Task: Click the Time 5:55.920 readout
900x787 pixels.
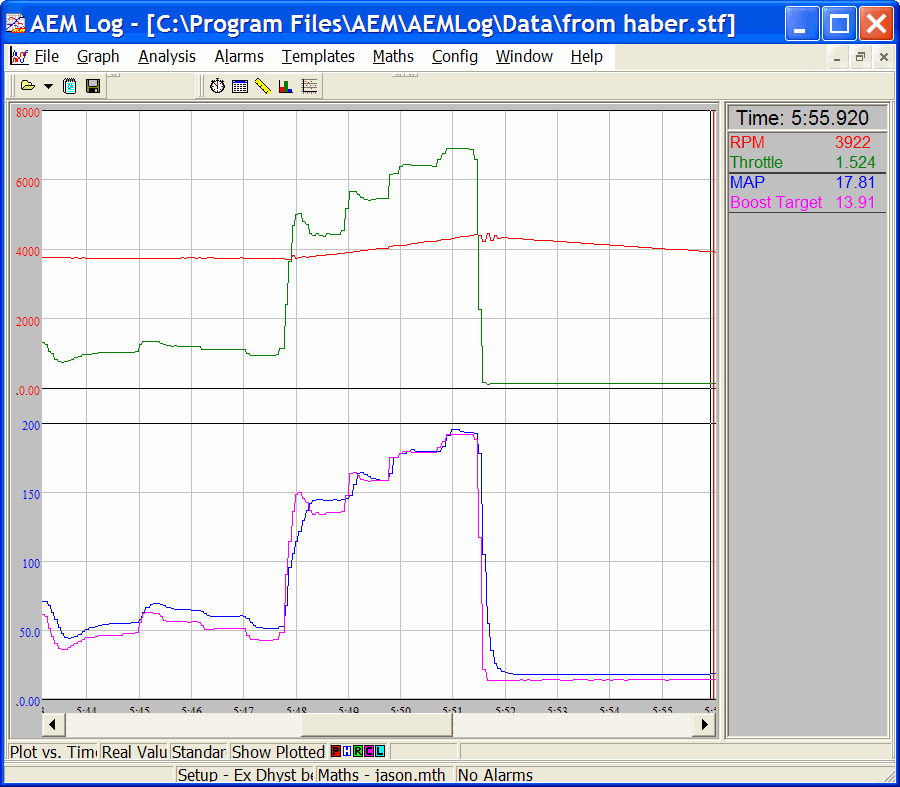Action: 807,118
